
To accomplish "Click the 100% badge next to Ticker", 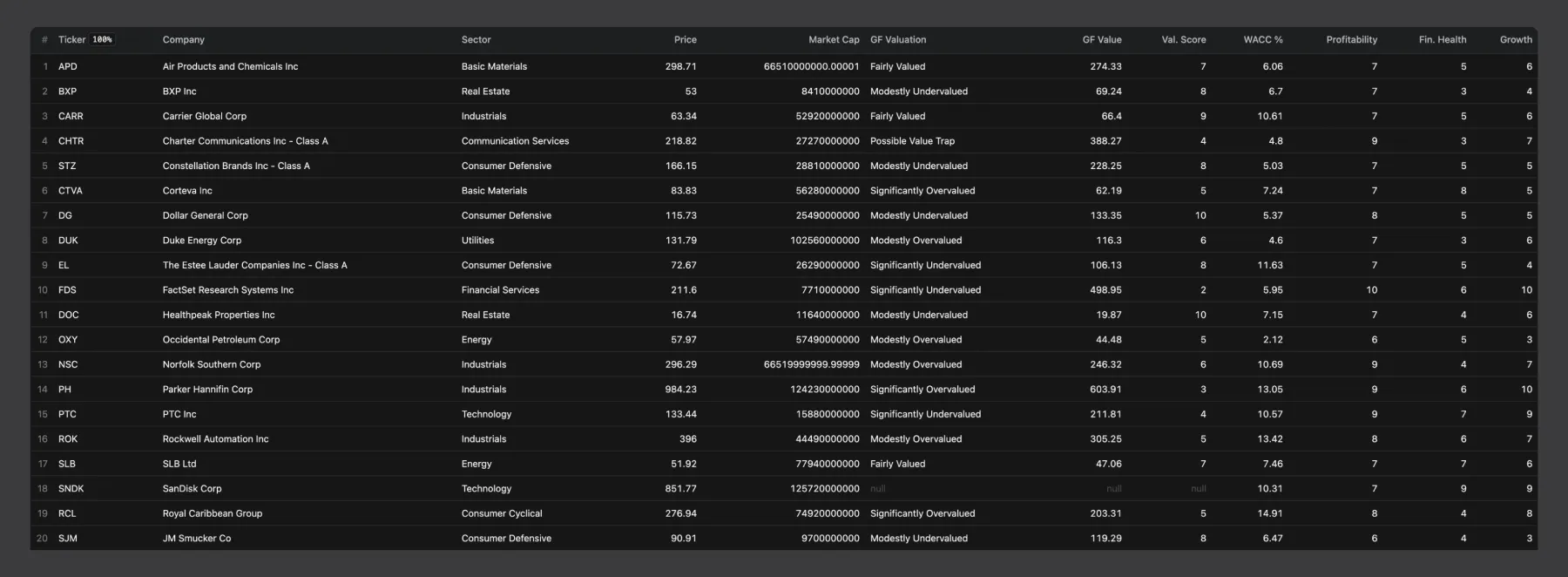I will [102, 40].
